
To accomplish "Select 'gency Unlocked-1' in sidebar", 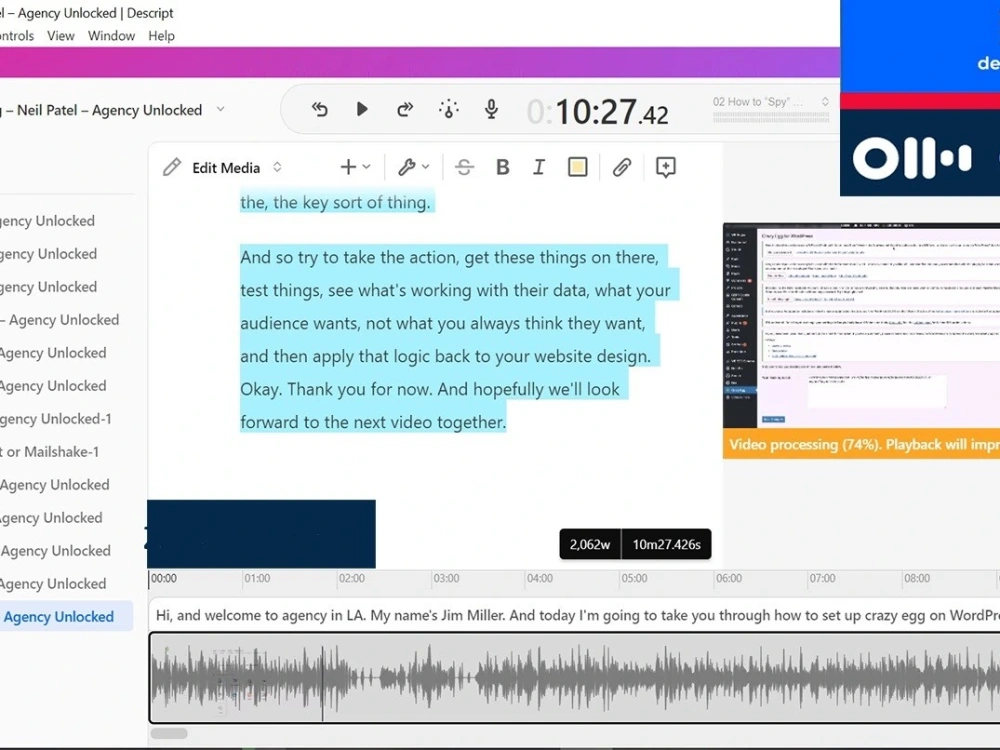I will (x=55, y=419).
